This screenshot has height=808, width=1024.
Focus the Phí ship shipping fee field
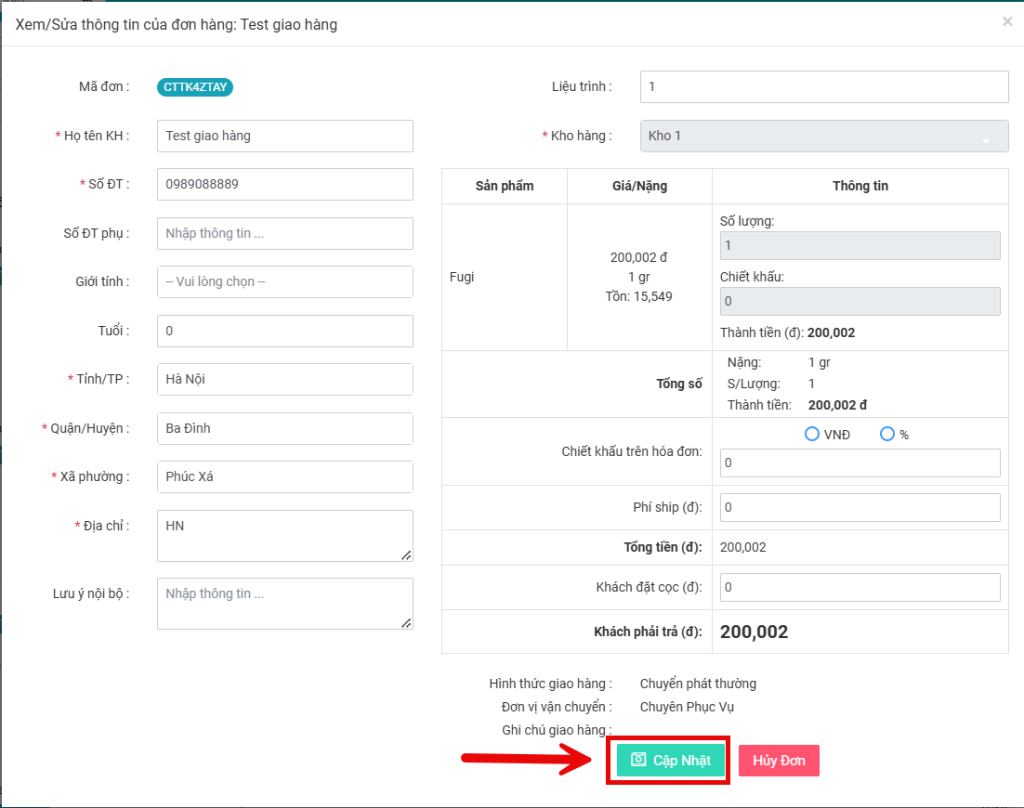tap(860, 507)
